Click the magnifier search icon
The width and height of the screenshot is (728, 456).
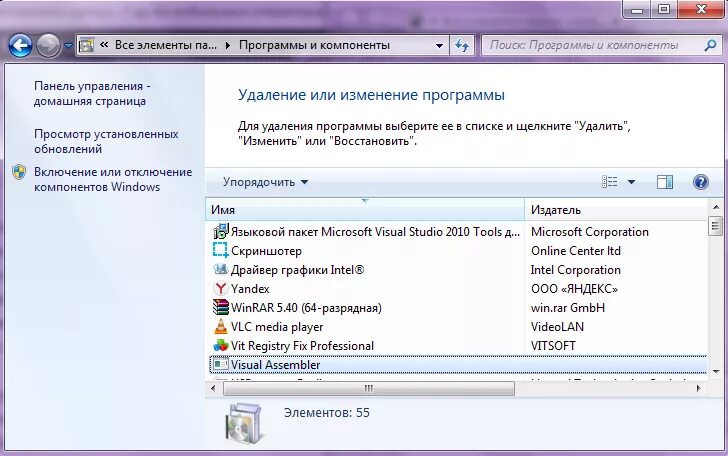pyautogui.click(x=710, y=45)
